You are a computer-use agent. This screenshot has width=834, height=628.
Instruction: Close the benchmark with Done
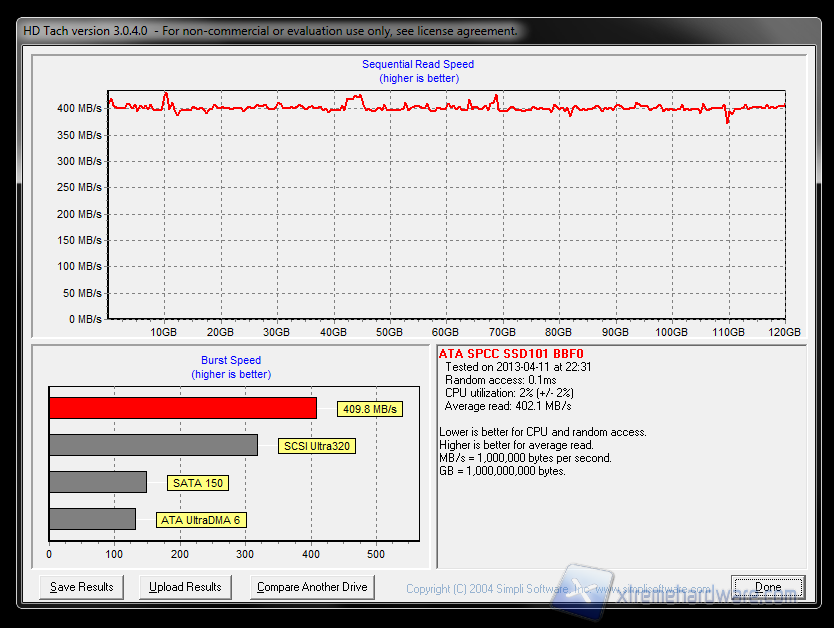pyautogui.click(x=768, y=587)
